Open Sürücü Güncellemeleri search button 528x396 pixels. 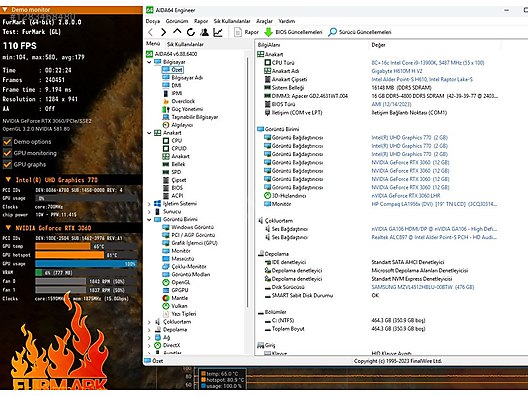click(x=360, y=32)
